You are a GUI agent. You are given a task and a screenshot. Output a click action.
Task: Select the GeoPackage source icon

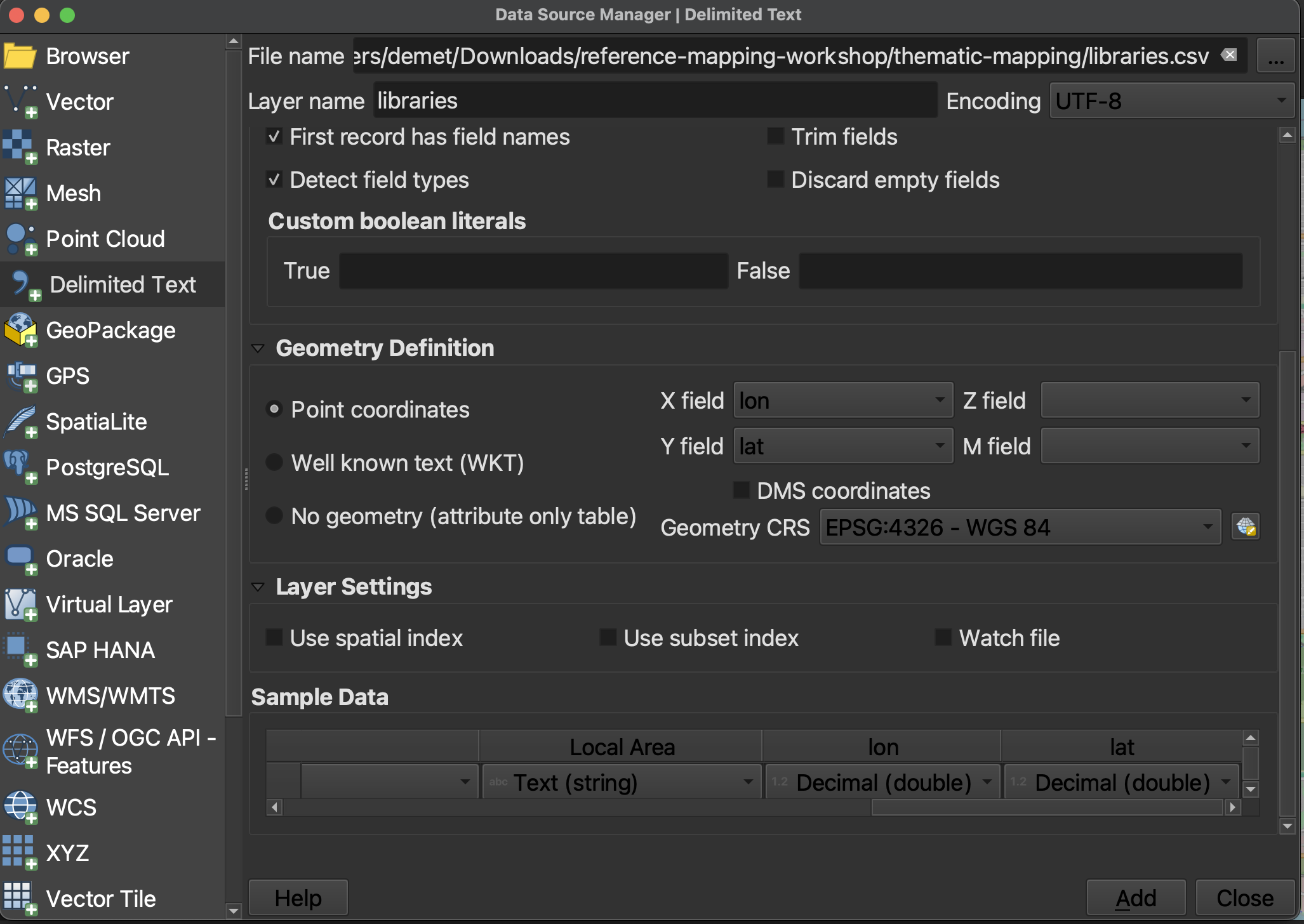(20, 330)
